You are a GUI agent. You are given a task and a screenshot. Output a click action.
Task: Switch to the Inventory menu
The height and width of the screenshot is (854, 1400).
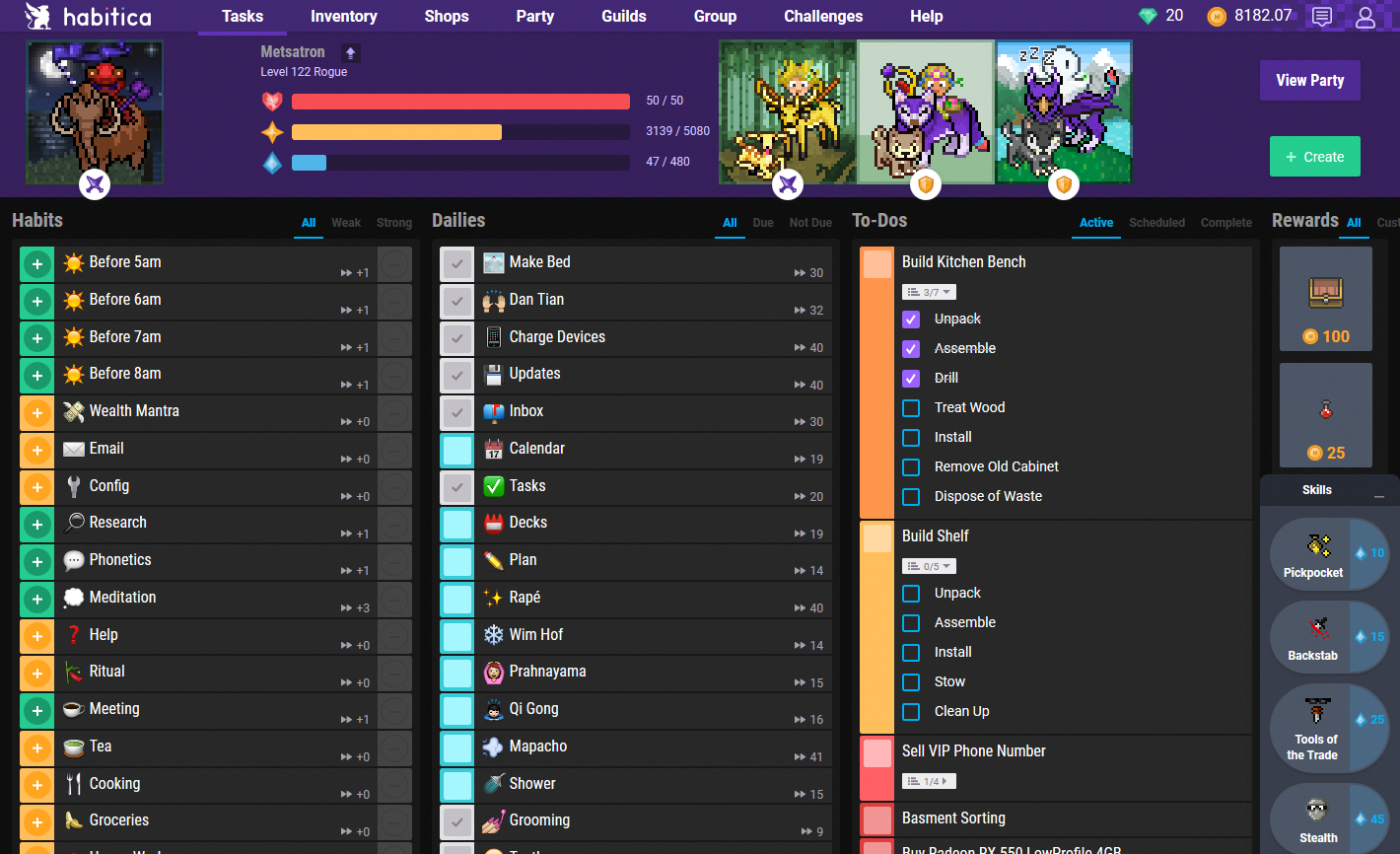coord(343,17)
